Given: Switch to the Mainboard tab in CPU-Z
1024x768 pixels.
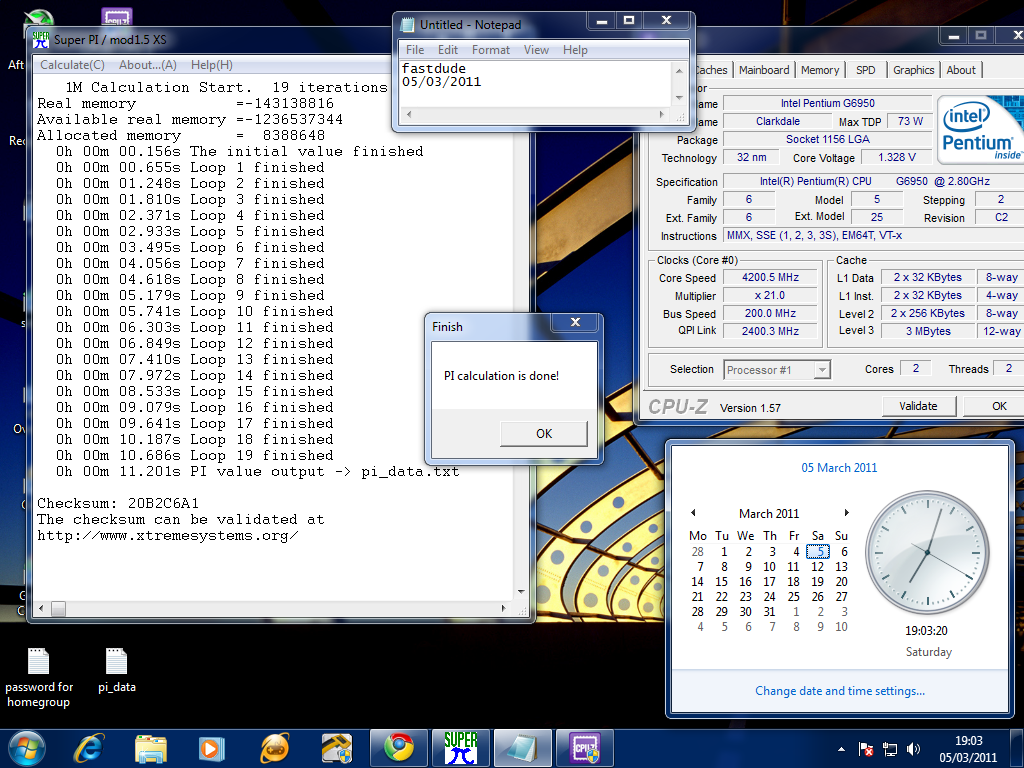Looking at the screenshot, I should click(x=764, y=70).
